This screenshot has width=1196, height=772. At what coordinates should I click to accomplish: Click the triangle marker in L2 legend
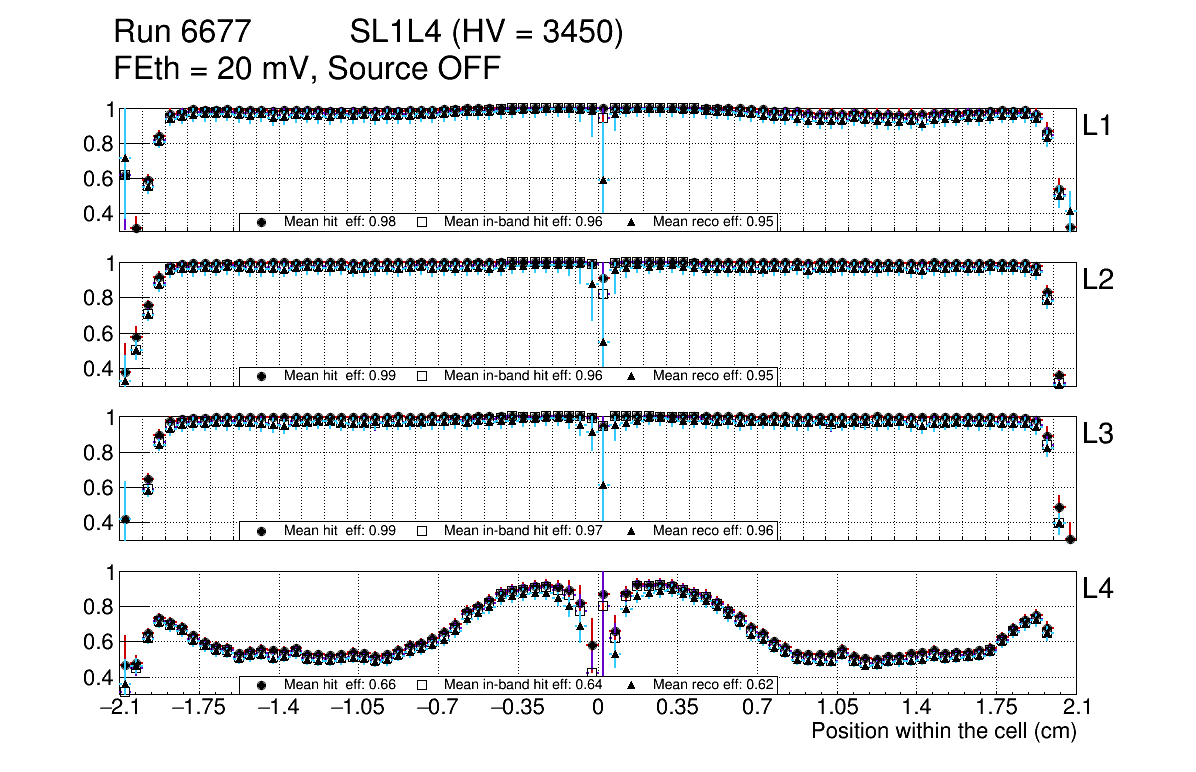[632, 376]
